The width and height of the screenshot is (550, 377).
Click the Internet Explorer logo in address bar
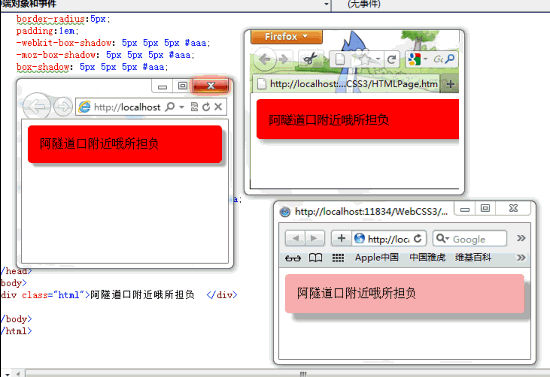point(85,107)
